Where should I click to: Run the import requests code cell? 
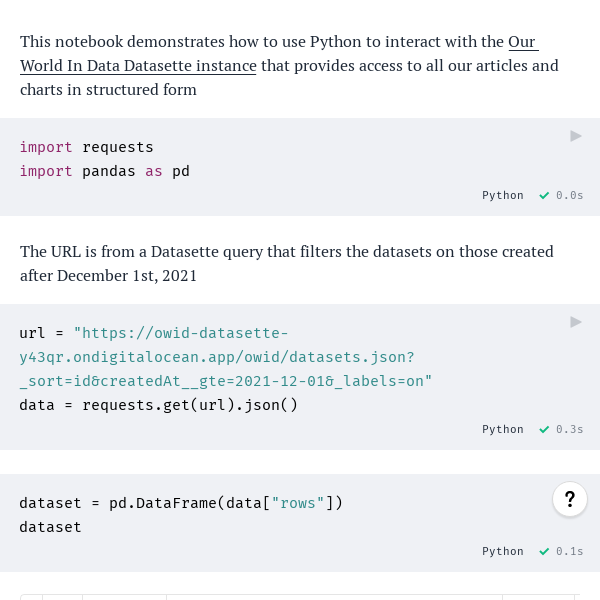[x=576, y=136]
